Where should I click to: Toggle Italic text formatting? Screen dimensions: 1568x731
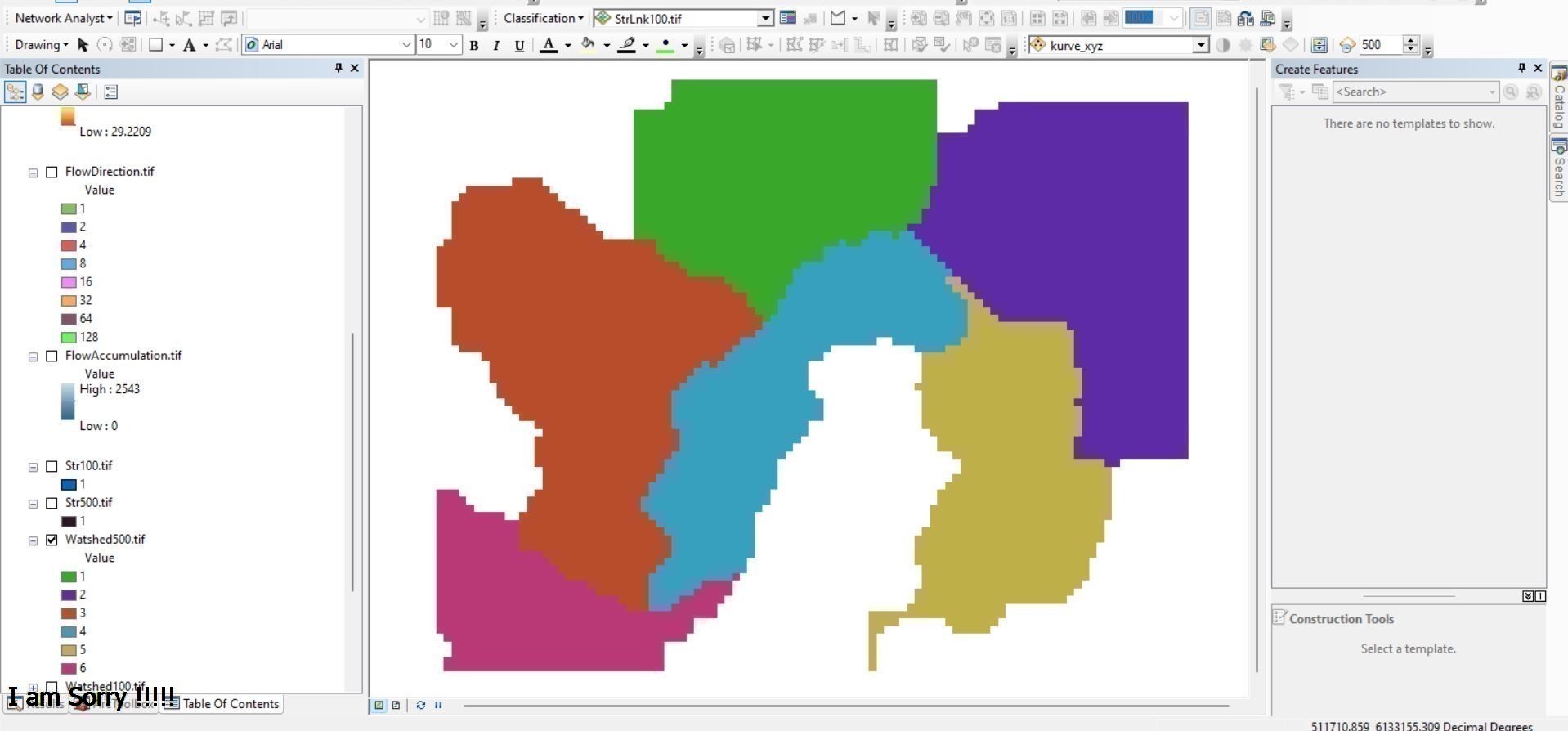[x=496, y=46]
